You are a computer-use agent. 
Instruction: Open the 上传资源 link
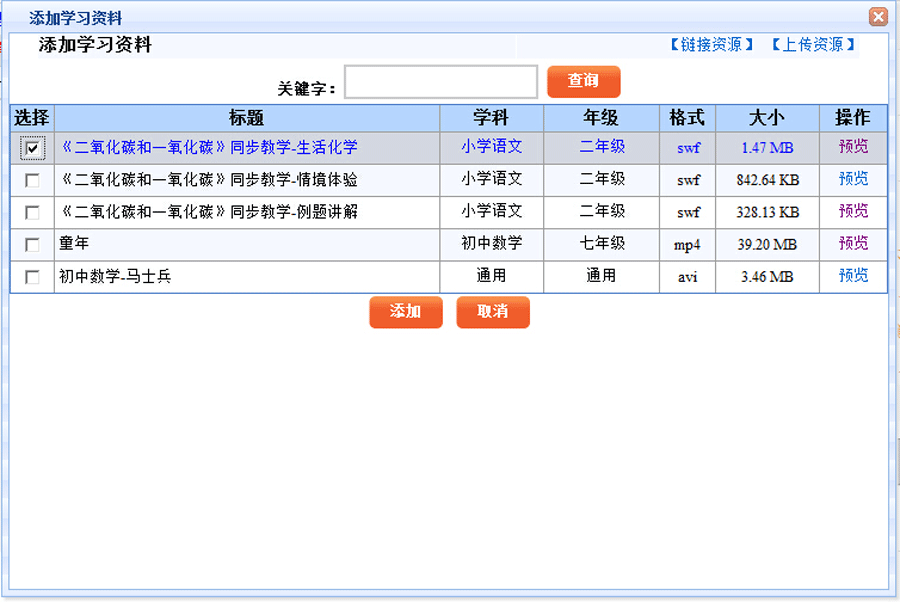[813, 45]
